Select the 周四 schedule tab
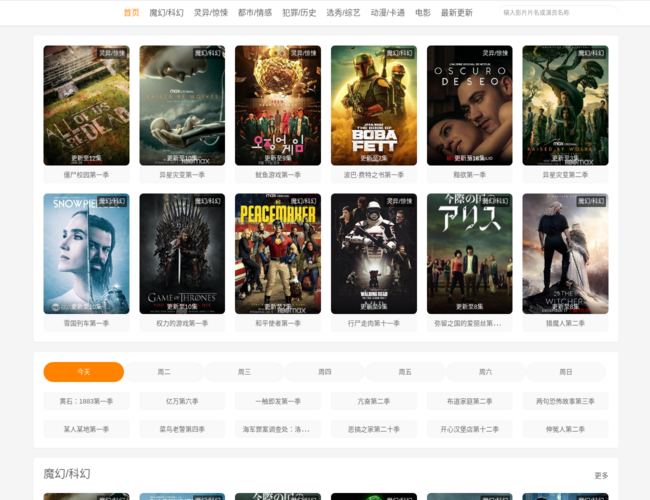This screenshot has width=650, height=500. [x=325, y=372]
